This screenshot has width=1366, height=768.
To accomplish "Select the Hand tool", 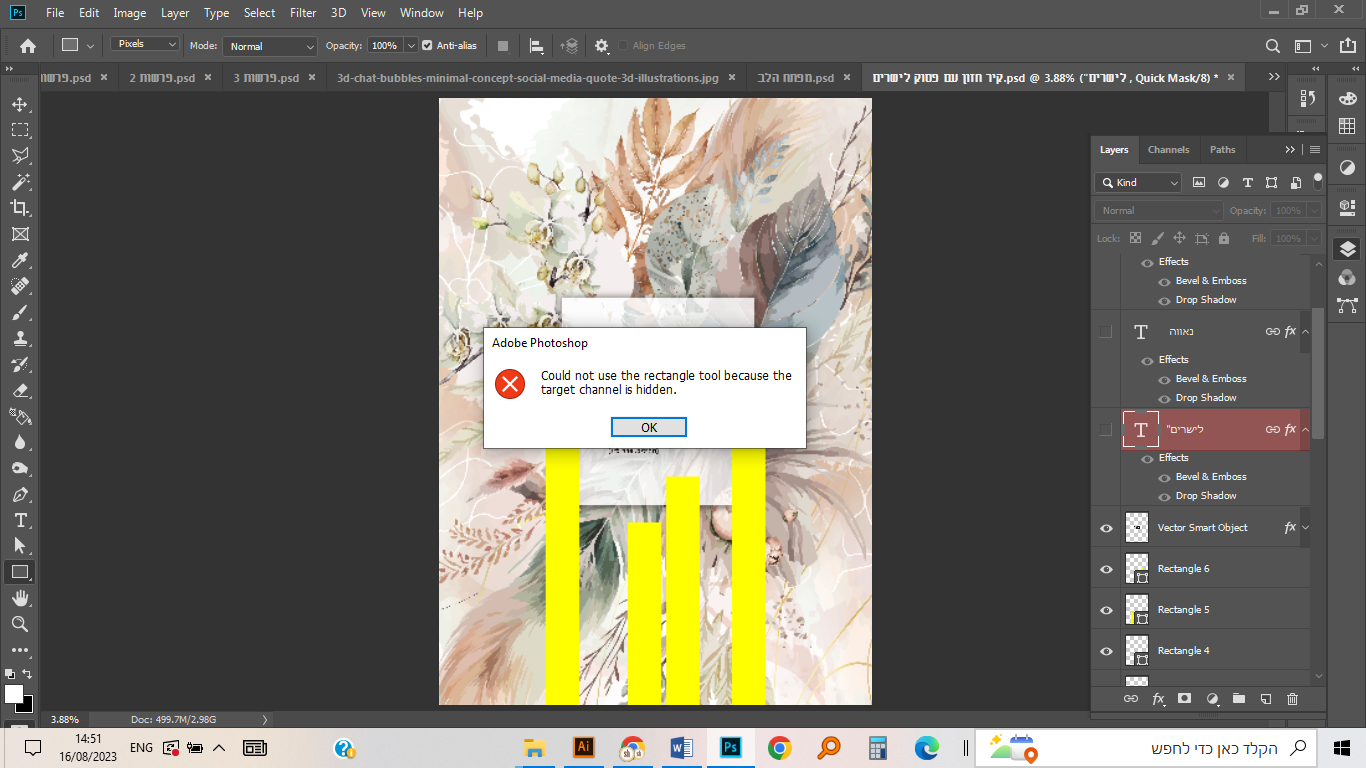I will click(19, 598).
